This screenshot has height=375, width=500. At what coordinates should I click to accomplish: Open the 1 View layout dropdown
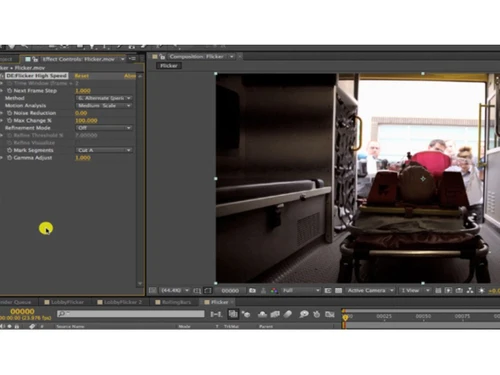click(415, 290)
